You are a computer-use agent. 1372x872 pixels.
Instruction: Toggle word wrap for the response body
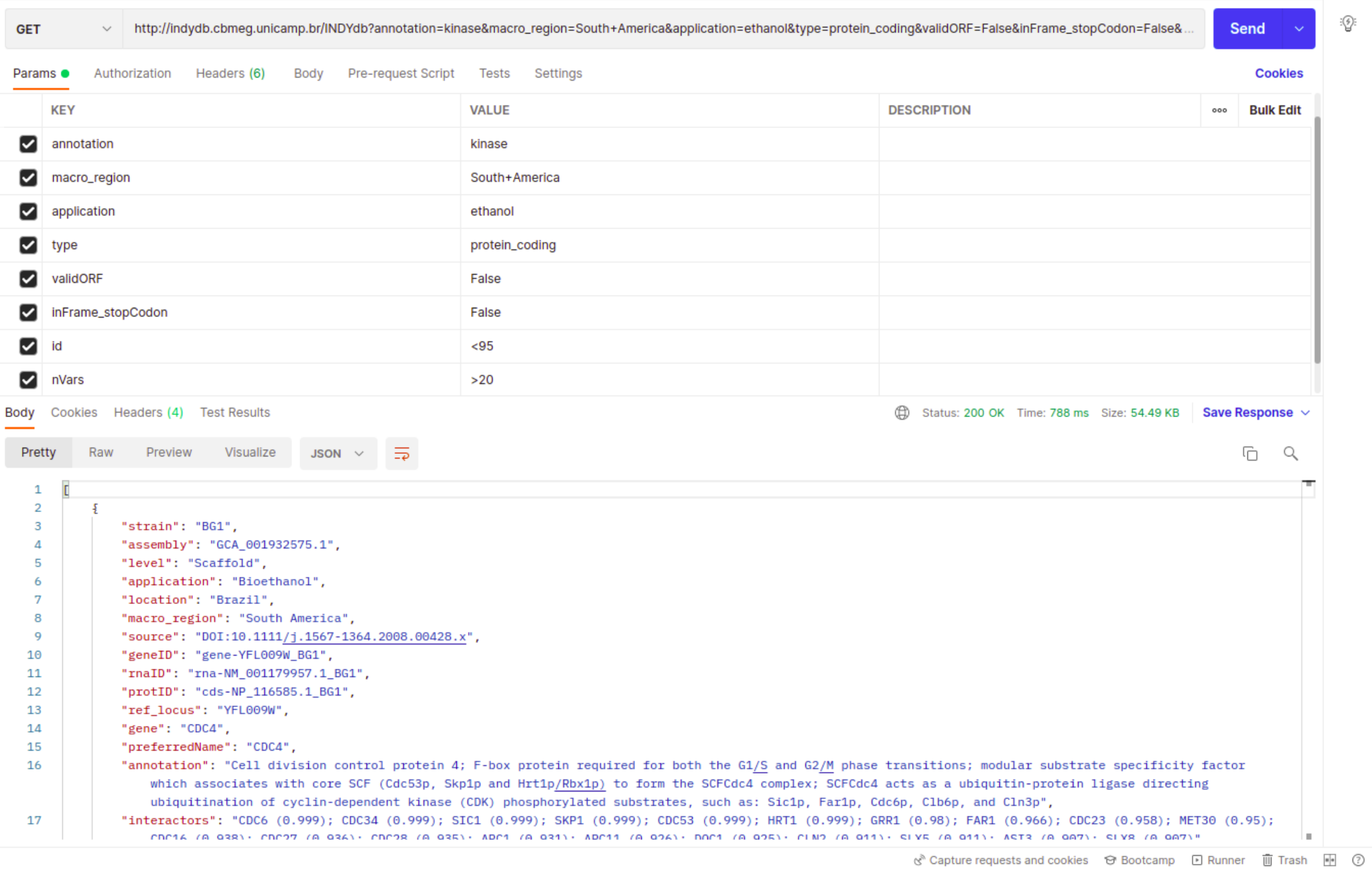pos(402,454)
